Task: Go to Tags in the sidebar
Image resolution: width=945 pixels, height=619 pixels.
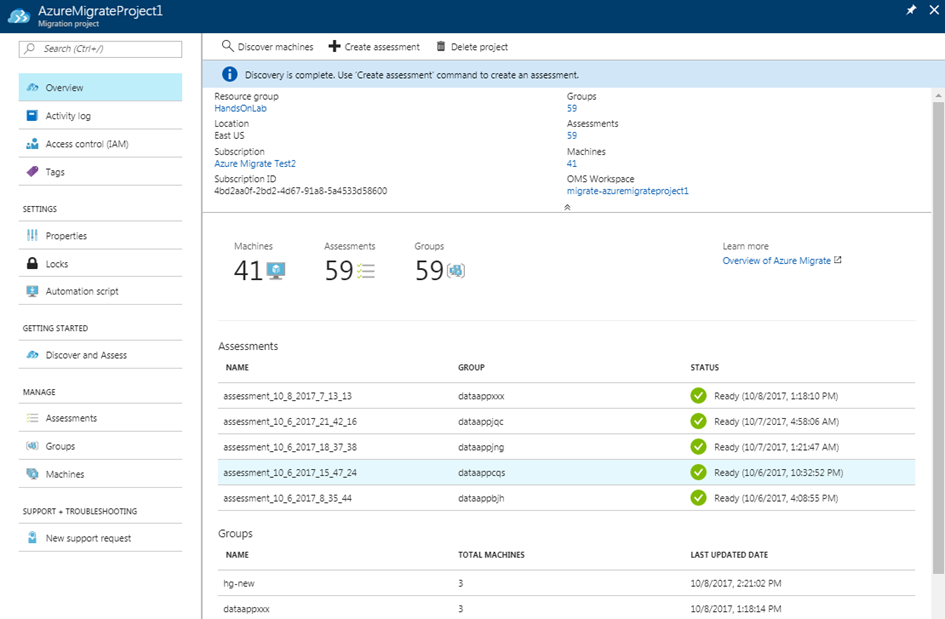Action: click(100, 172)
